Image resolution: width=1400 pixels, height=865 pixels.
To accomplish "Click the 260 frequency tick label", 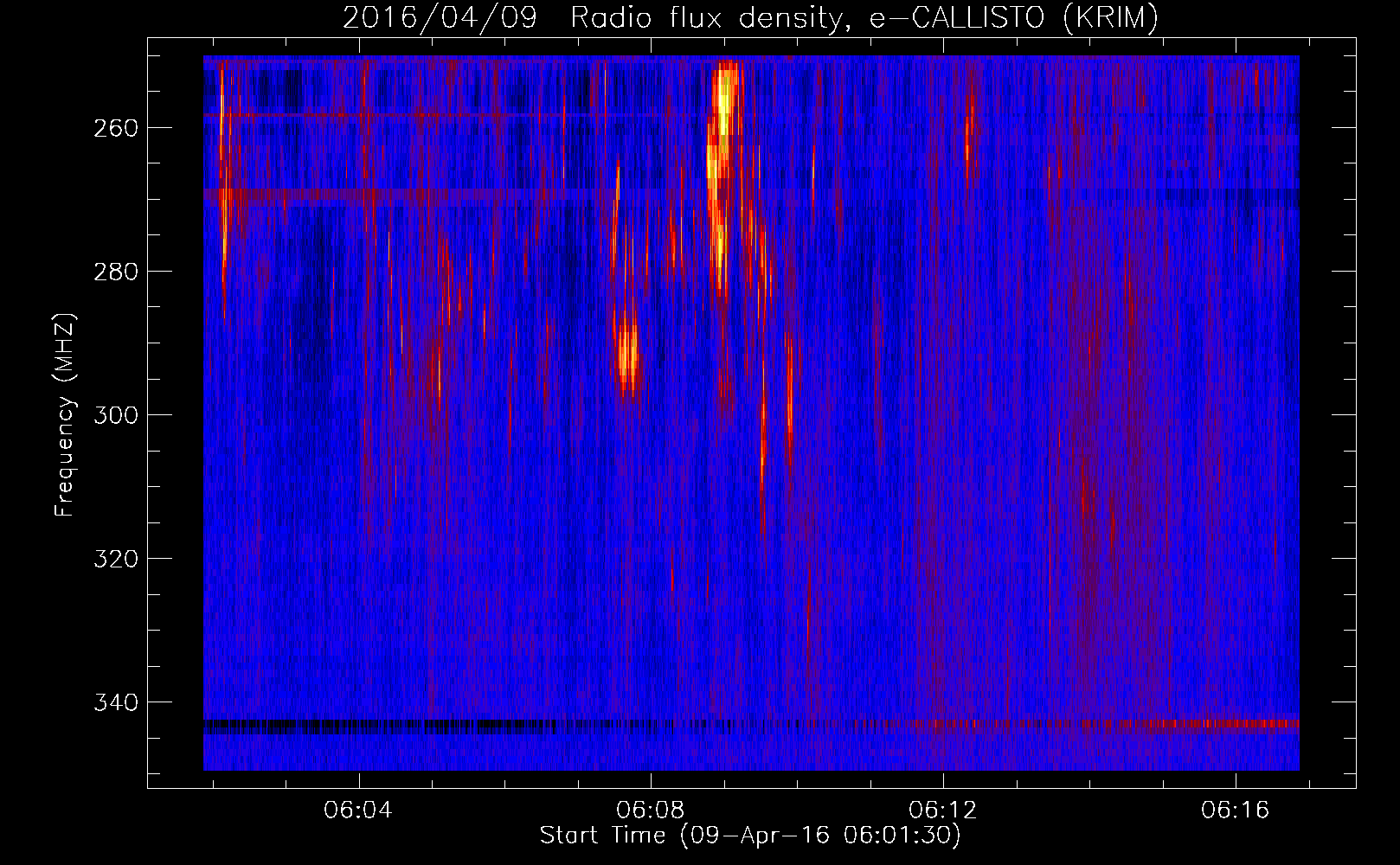I will click(x=115, y=128).
